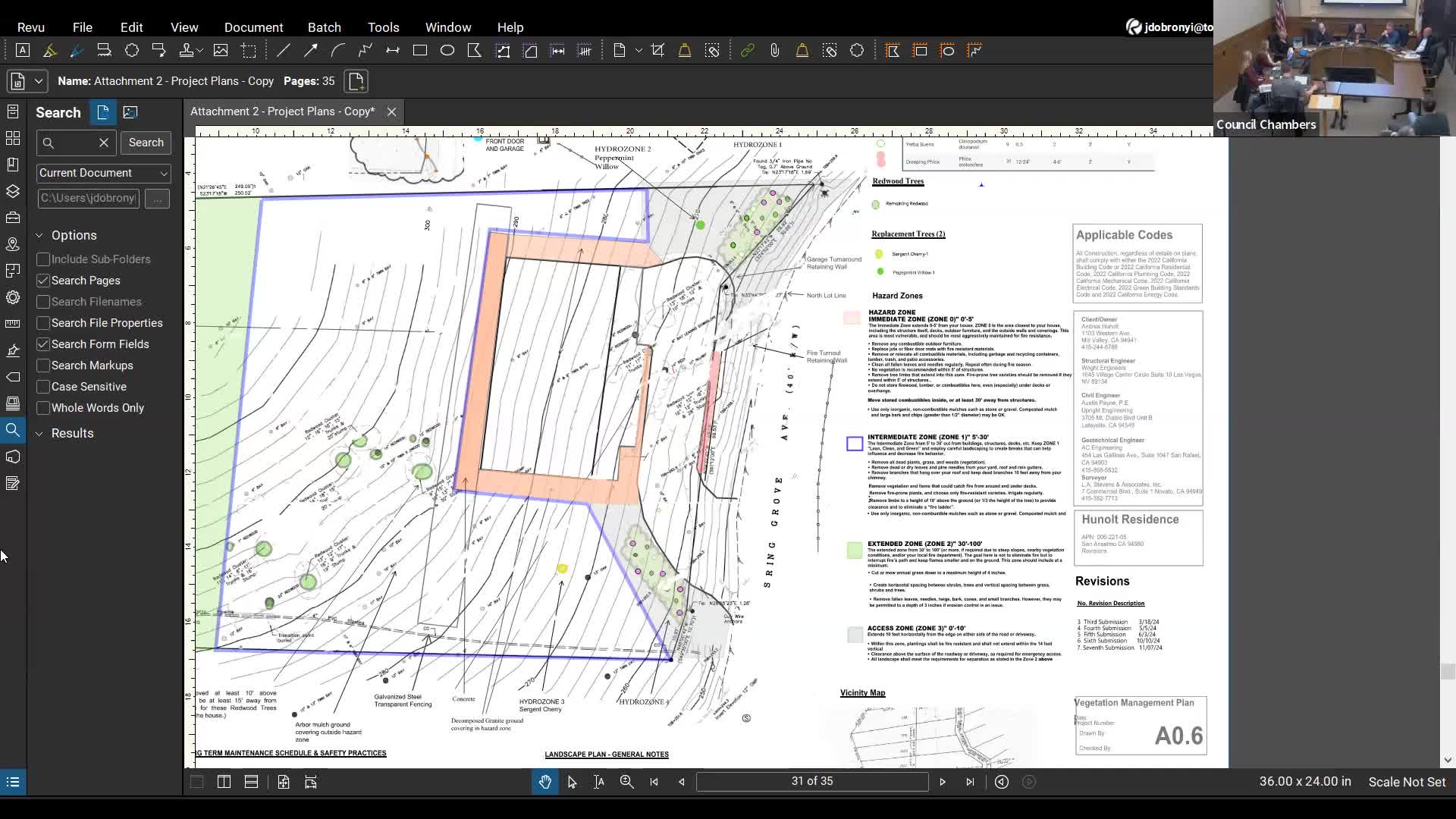Open the Layers panel icon
Viewport: 1456px width, 819px height.
pos(13,191)
